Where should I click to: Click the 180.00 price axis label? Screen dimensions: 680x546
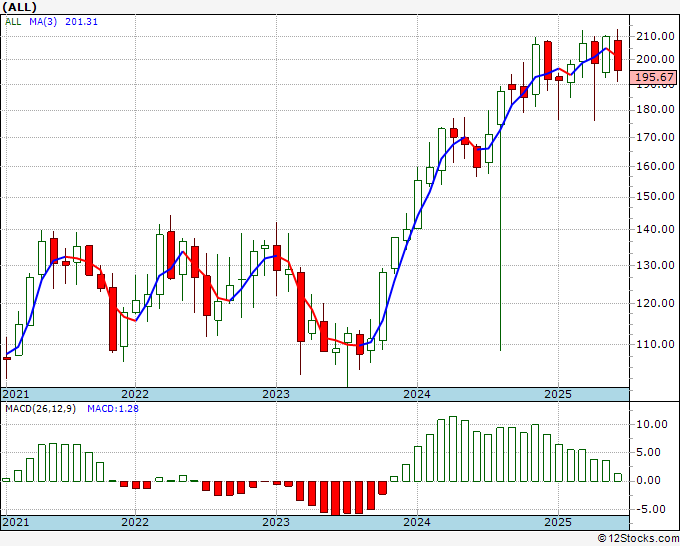(x=655, y=110)
